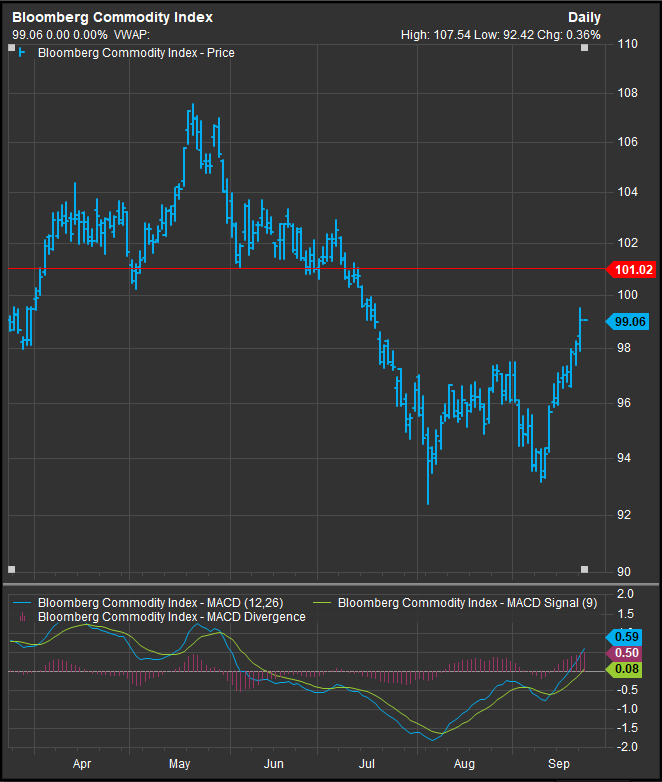Click the Bloomberg Commodity Index - Price legend icon
This screenshot has width=662, height=782.
point(21,52)
